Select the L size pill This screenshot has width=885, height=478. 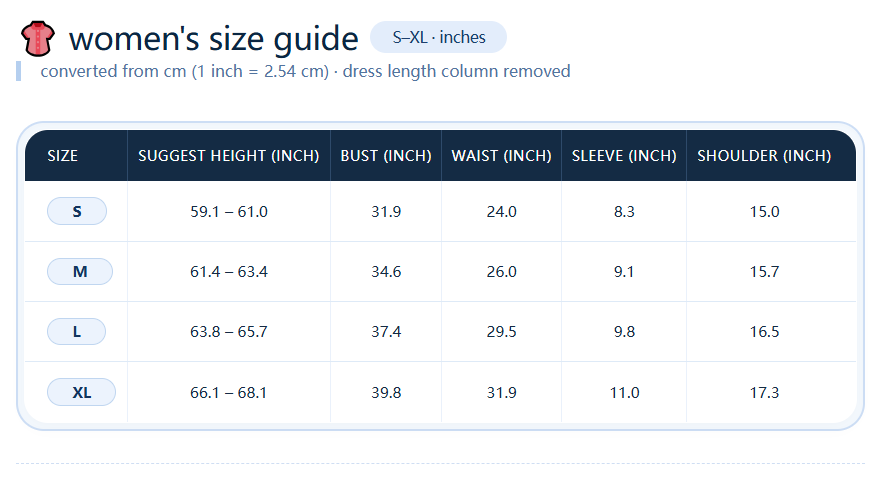[77, 332]
